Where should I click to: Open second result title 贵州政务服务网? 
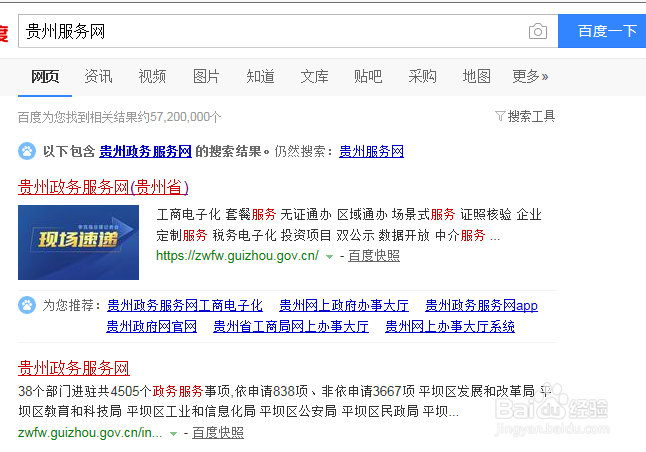[74, 368]
